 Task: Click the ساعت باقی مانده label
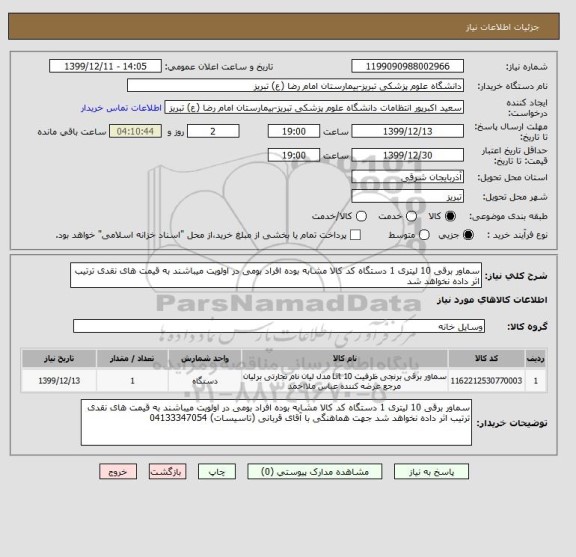[x=72, y=132]
